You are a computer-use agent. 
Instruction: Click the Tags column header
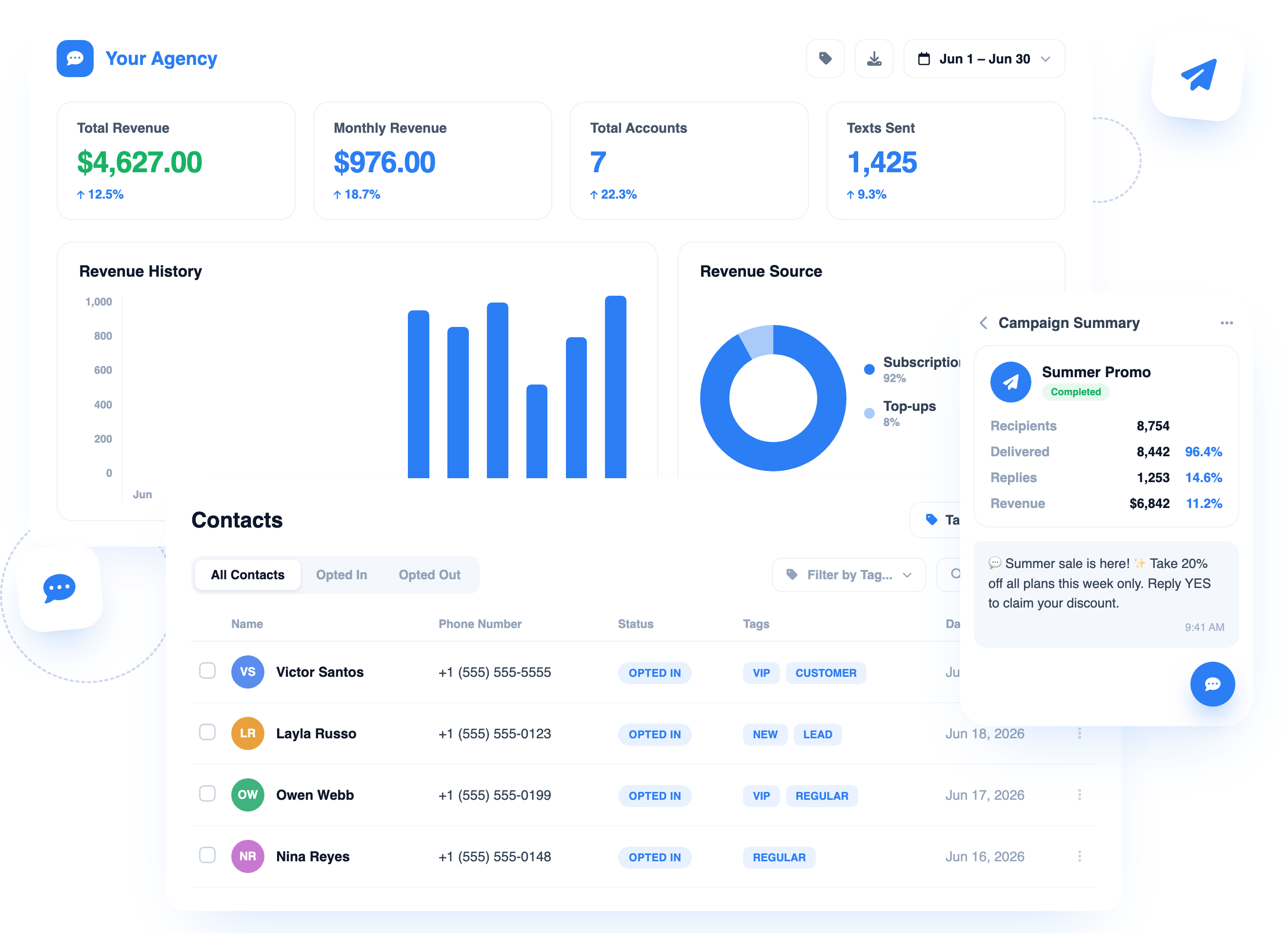pyautogui.click(x=756, y=624)
